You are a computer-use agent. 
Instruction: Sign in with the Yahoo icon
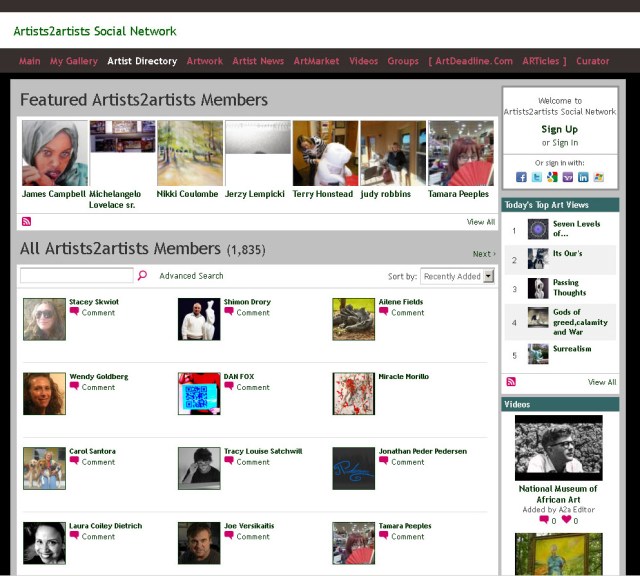[568, 177]
